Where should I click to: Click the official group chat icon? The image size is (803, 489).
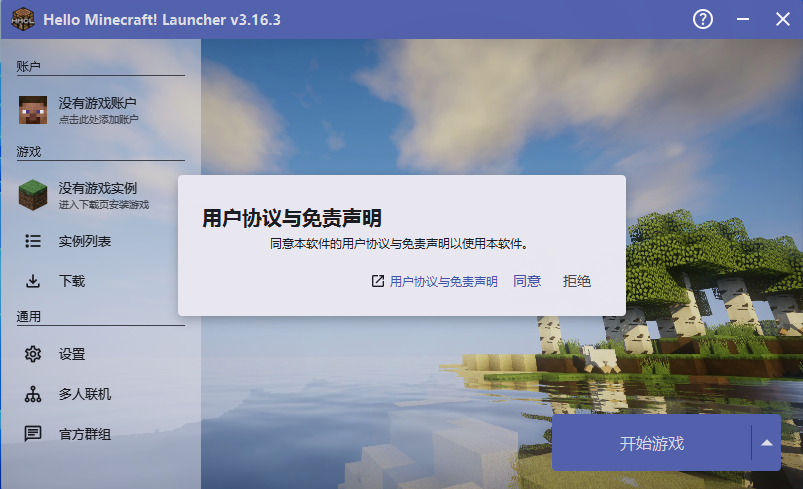(x=33, y=434)
